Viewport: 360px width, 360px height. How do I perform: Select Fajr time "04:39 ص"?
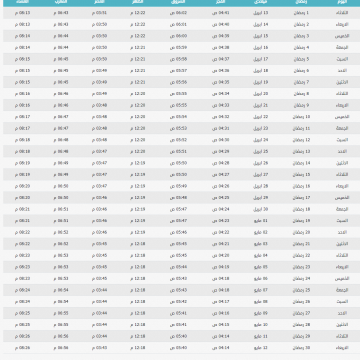(x=220, y=36)
